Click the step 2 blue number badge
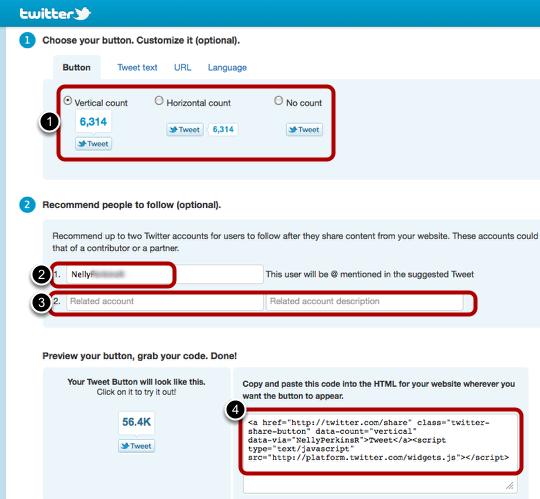The image size is (540, 499). (x=27, y=205)
